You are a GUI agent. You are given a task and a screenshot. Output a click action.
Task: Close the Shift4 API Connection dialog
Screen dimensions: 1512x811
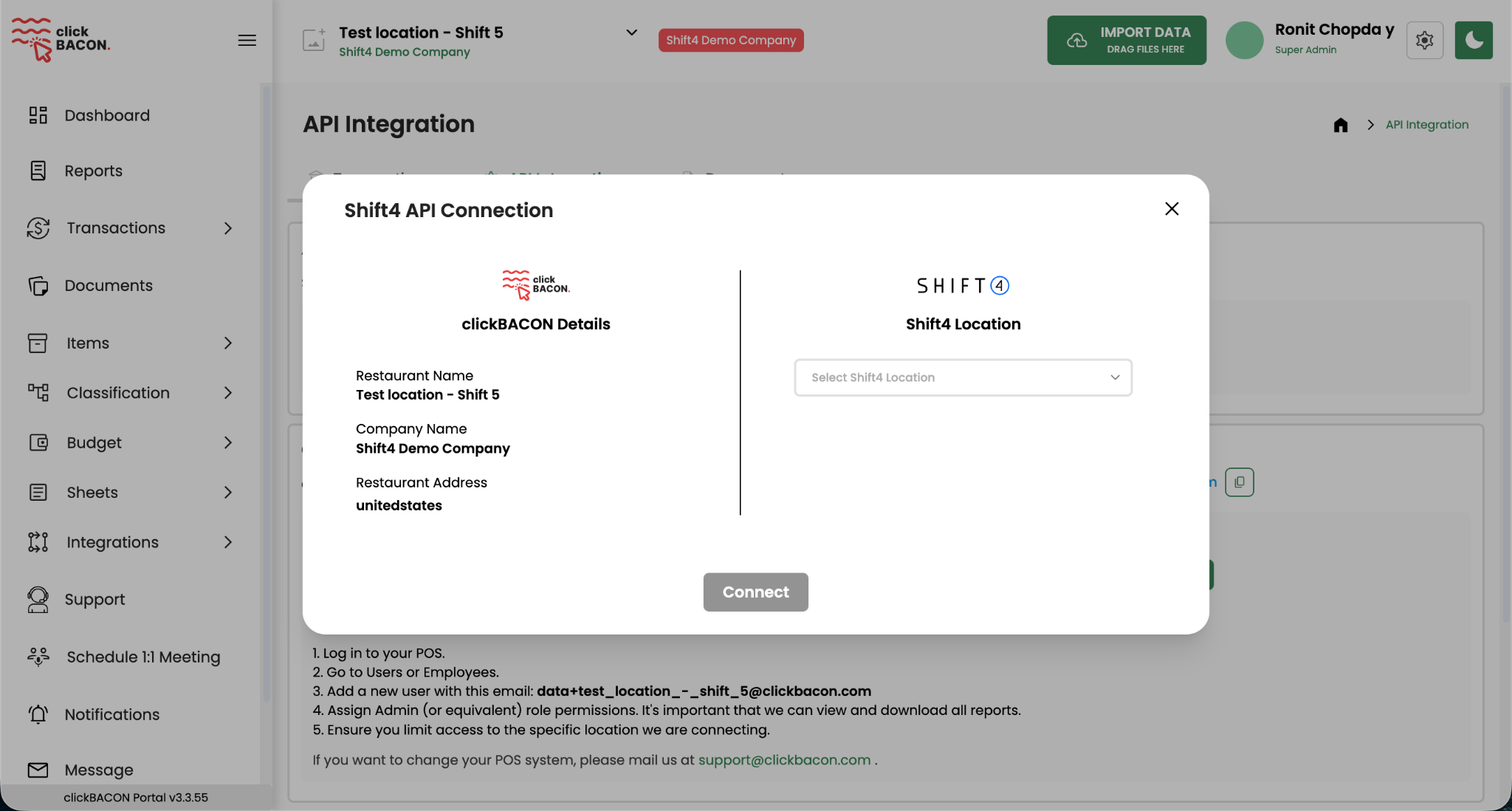click(1172, 209)
